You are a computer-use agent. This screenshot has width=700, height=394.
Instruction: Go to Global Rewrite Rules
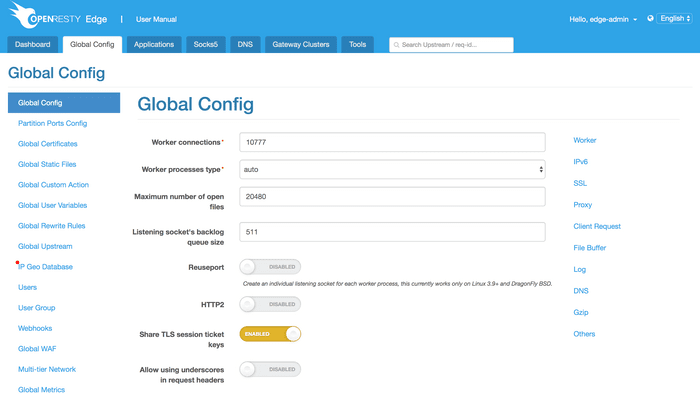51,226
